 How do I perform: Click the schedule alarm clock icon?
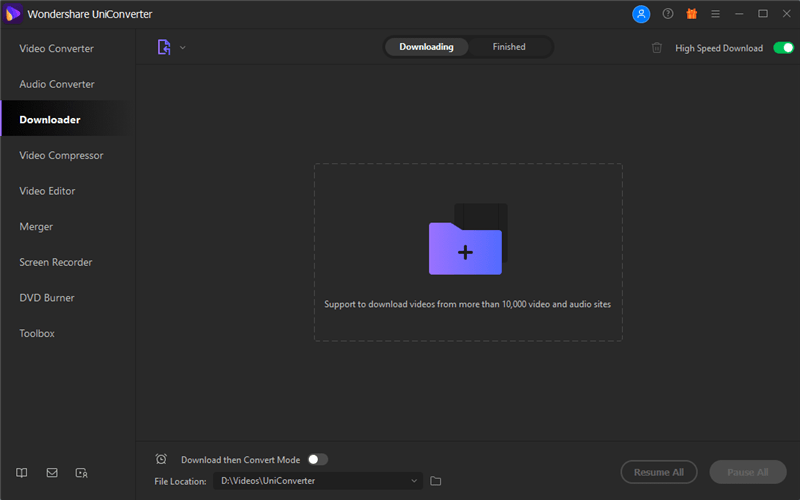point(161,459)
